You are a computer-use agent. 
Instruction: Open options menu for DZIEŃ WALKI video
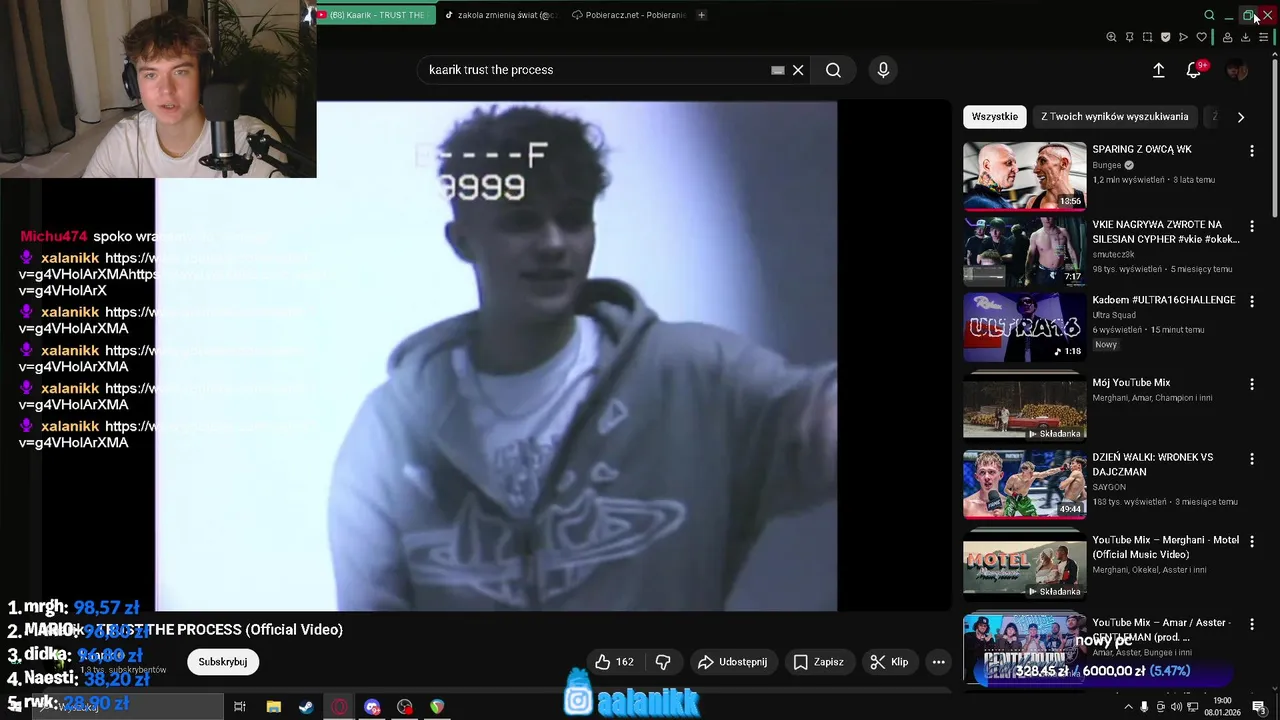(x=1252, y=459)
